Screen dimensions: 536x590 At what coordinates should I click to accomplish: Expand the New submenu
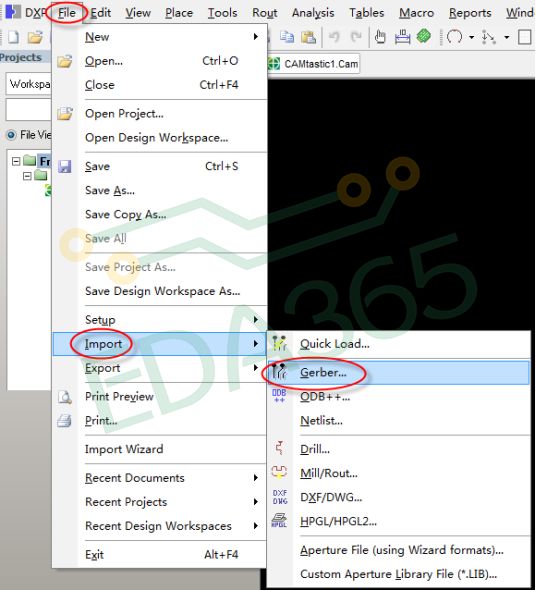160,37
